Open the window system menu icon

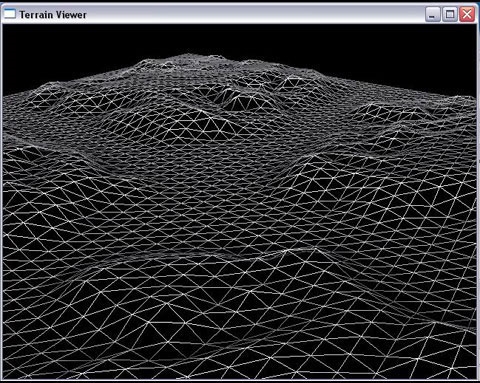pos(10,14)
